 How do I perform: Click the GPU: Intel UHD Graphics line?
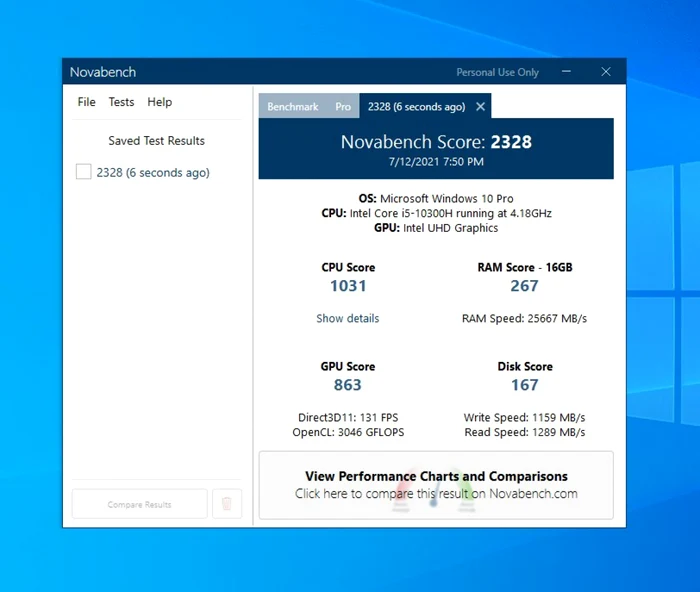pos(436,228)
